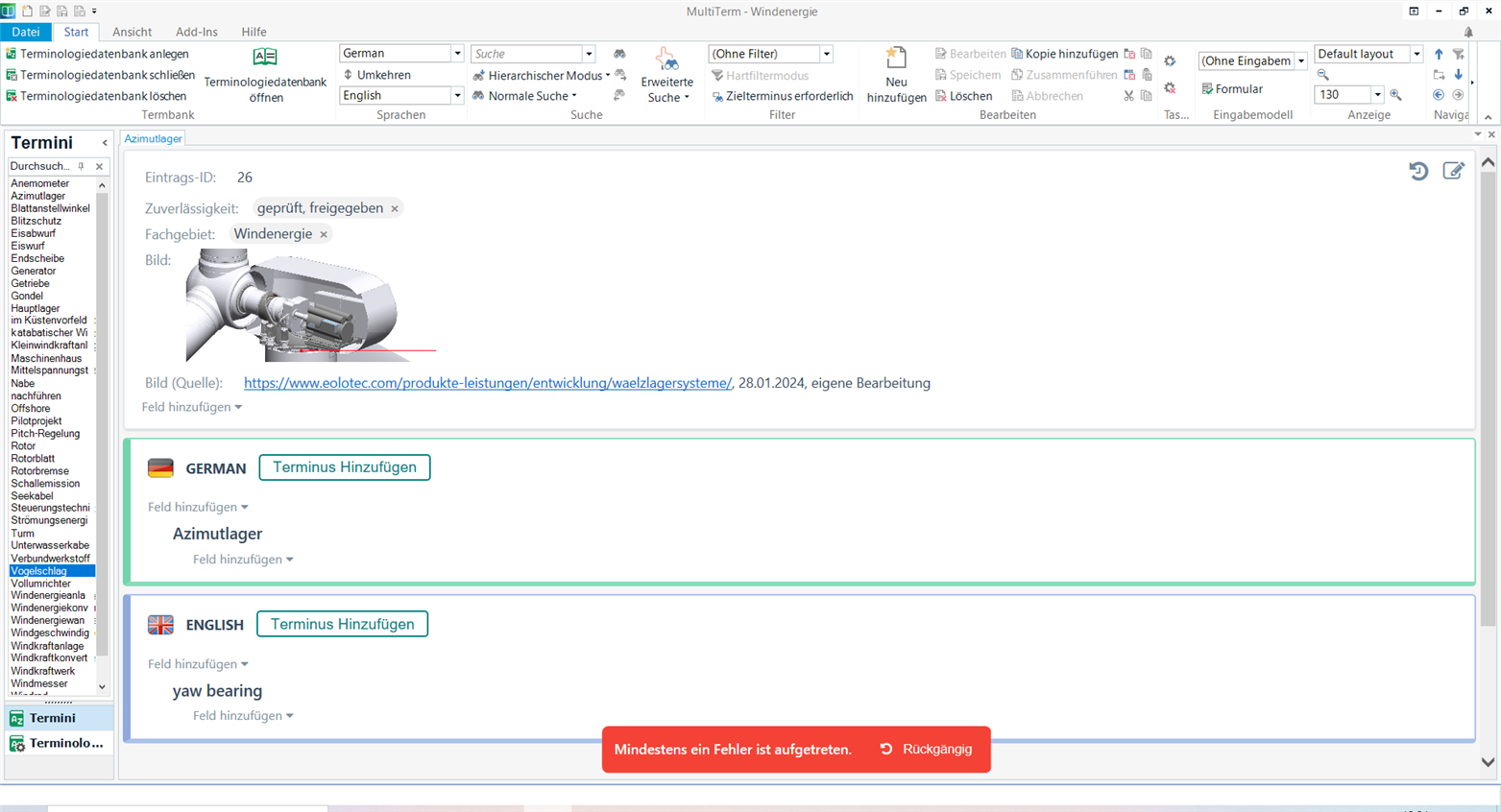
Task: Swap languages with the Umkehren button
Action: [x=376, y=75]
